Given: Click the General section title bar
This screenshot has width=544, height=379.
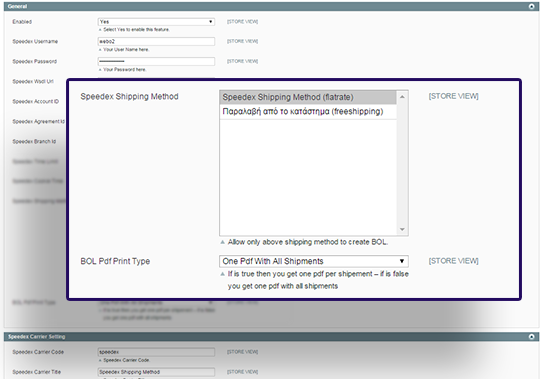Looking at the screenshot, I should click(x=271, y=6).
